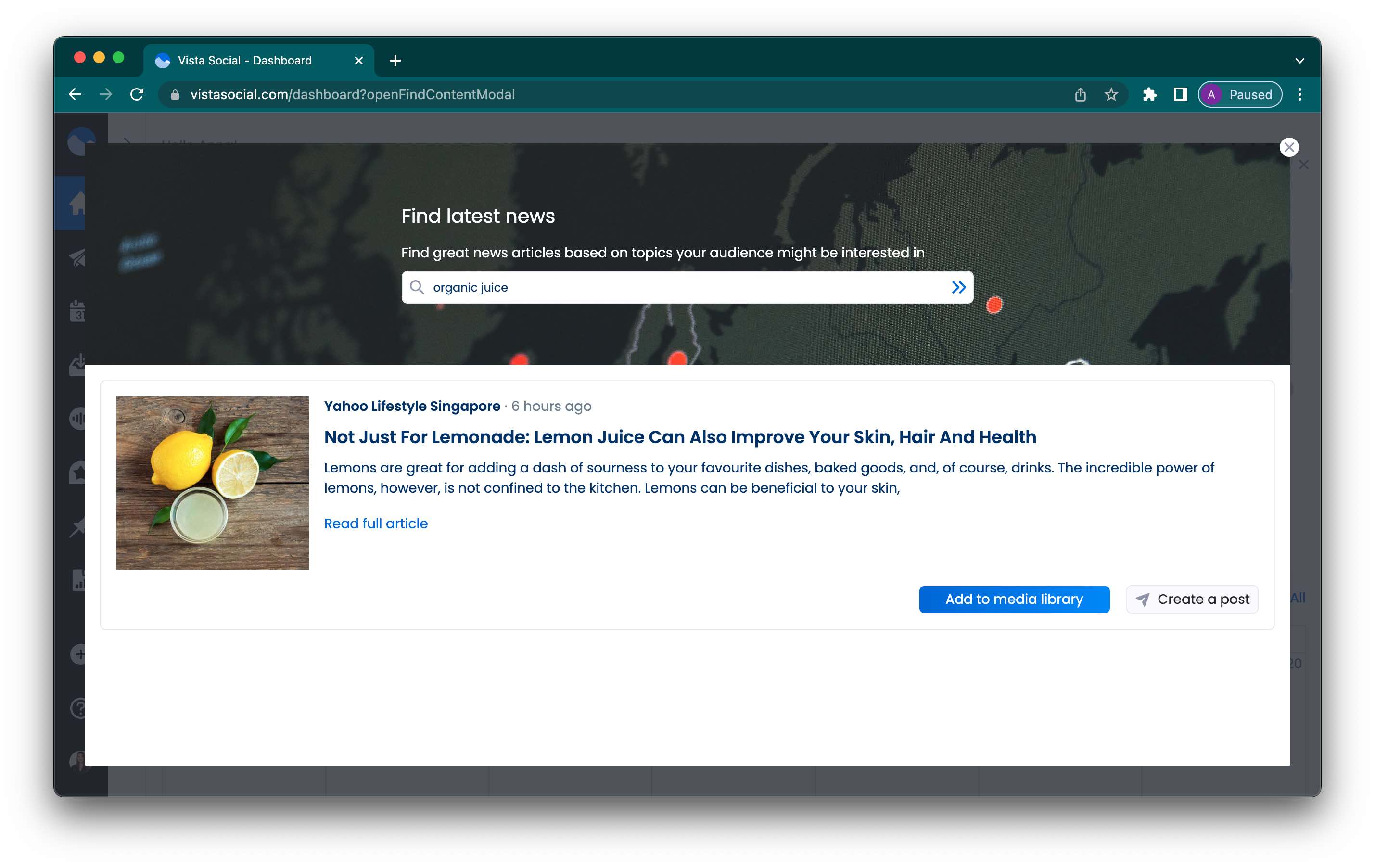Open the Paused profile menu
Image resolution: width=1375 pixels, height=868 pixels.
pyautogui.click(x=1240, y=94)
